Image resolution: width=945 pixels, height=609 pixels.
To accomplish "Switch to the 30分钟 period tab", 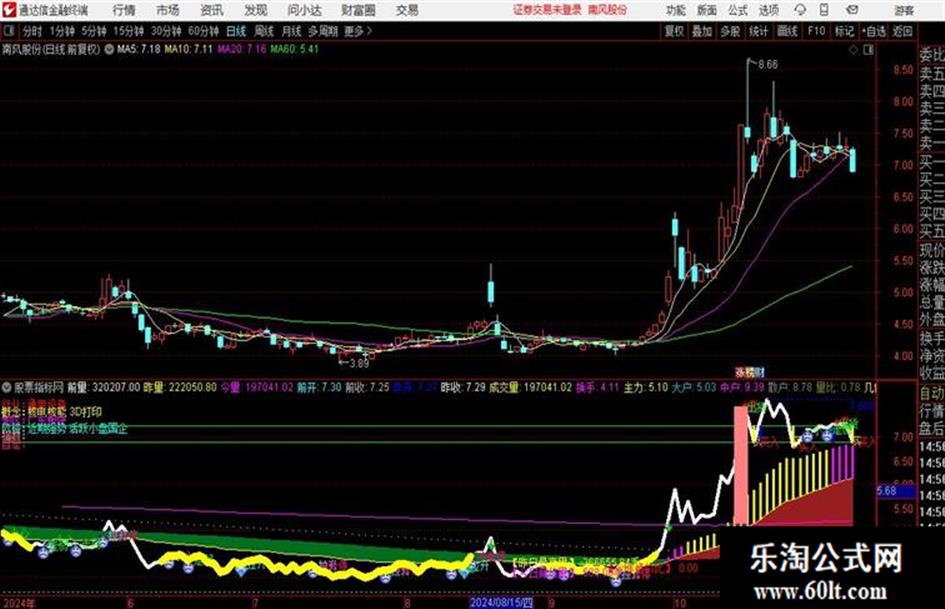I will point(166,31).
